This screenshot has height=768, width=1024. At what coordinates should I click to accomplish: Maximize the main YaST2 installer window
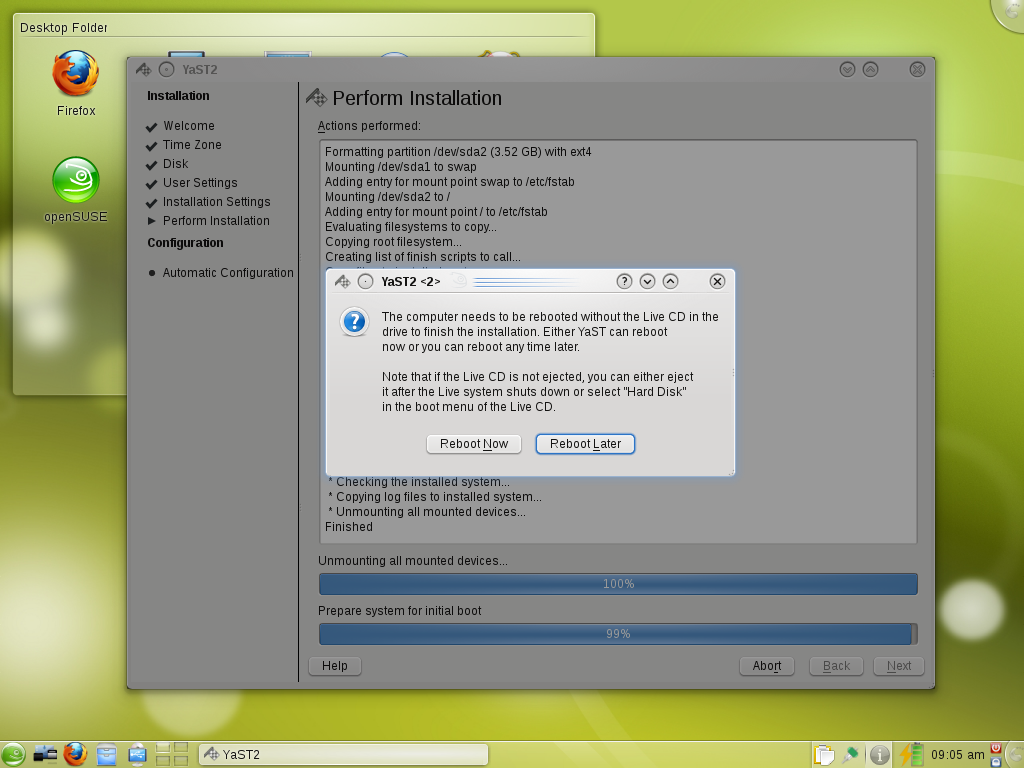[x=871, y=70]
